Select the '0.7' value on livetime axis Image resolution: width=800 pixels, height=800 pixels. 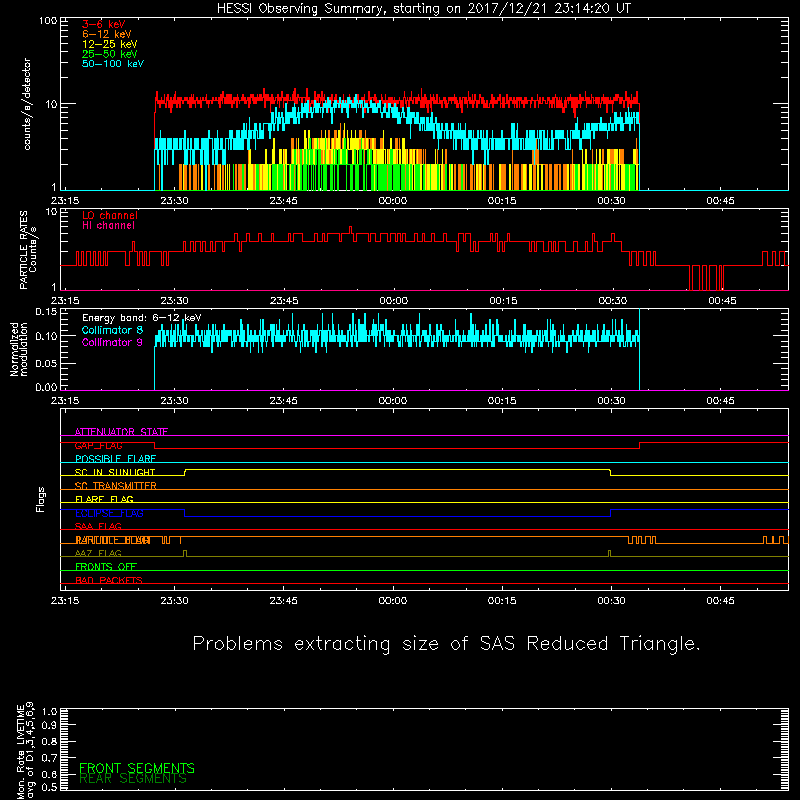tap(49, 758)
